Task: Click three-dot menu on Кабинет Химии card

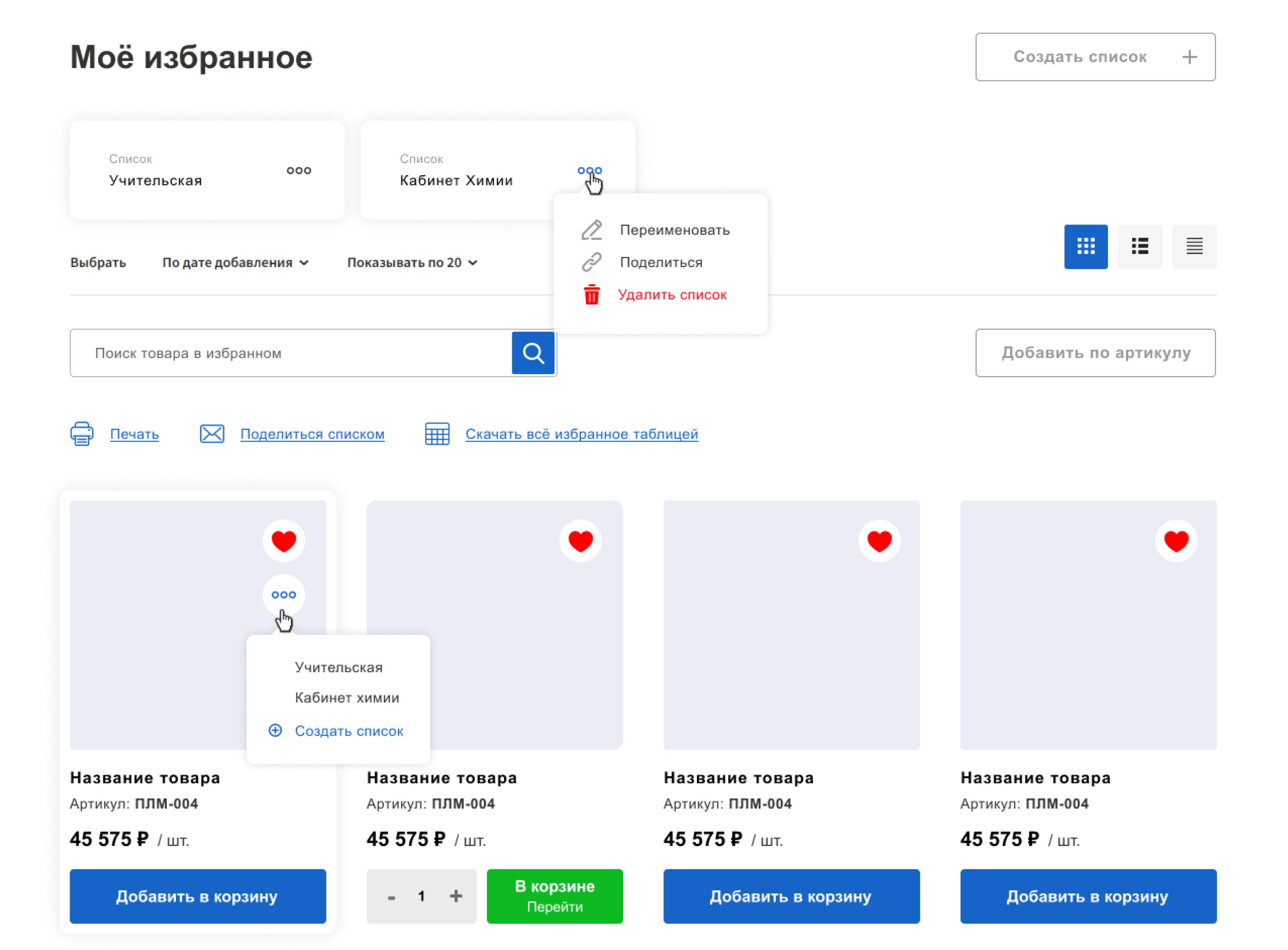Action: pos(589,170)
